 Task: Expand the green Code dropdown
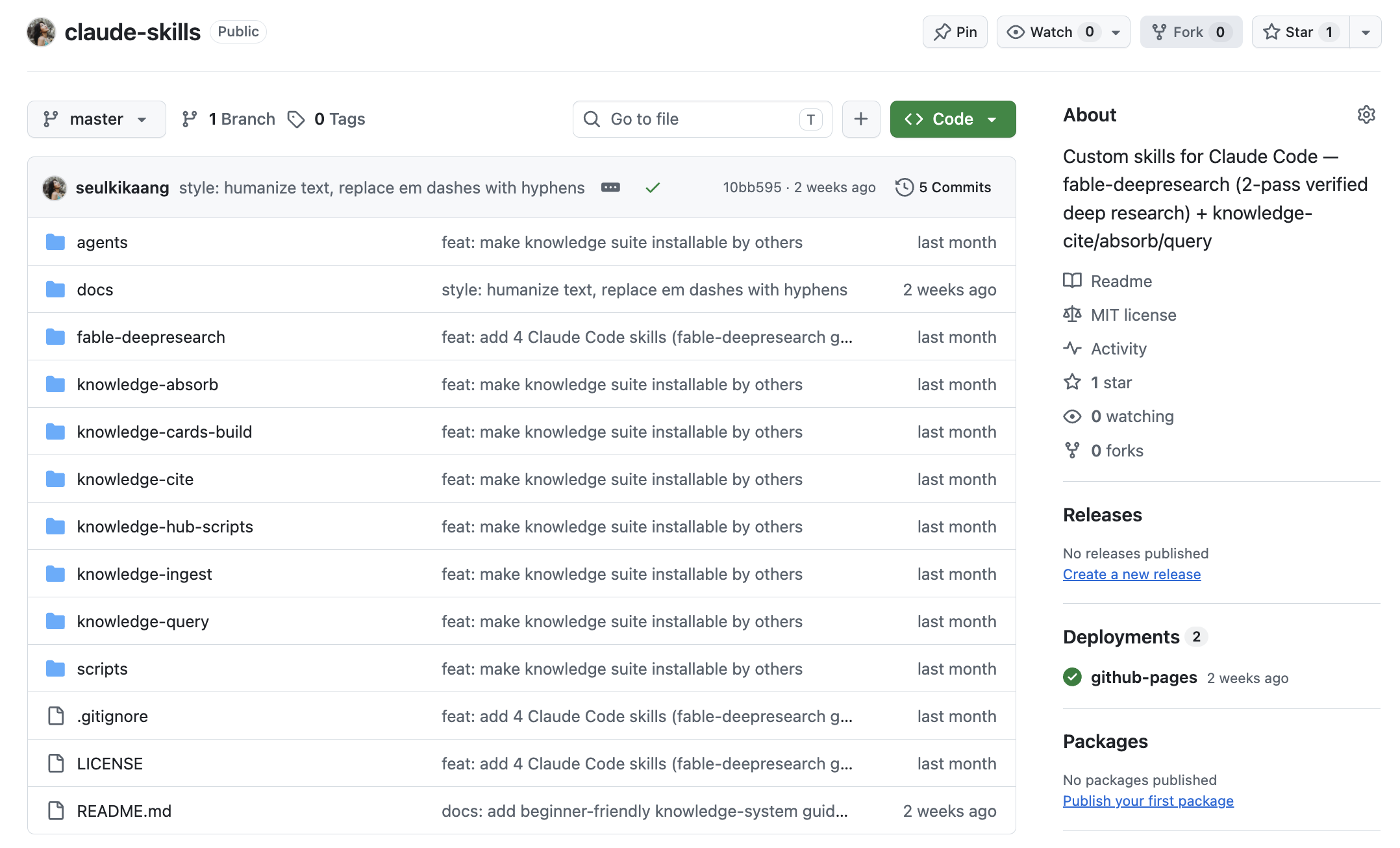click(953, 119)
